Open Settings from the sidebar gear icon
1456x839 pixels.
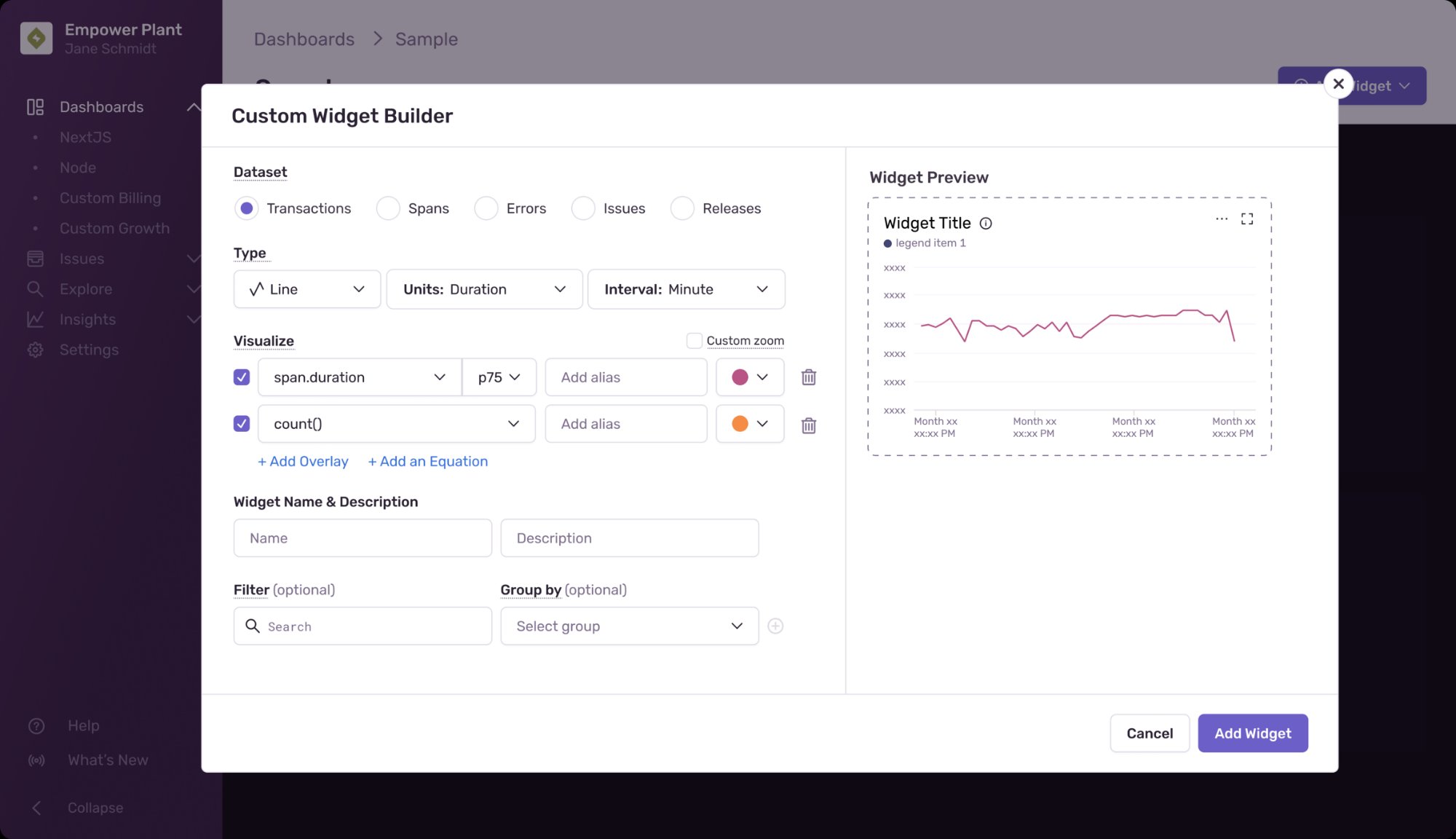click(35, 350)
